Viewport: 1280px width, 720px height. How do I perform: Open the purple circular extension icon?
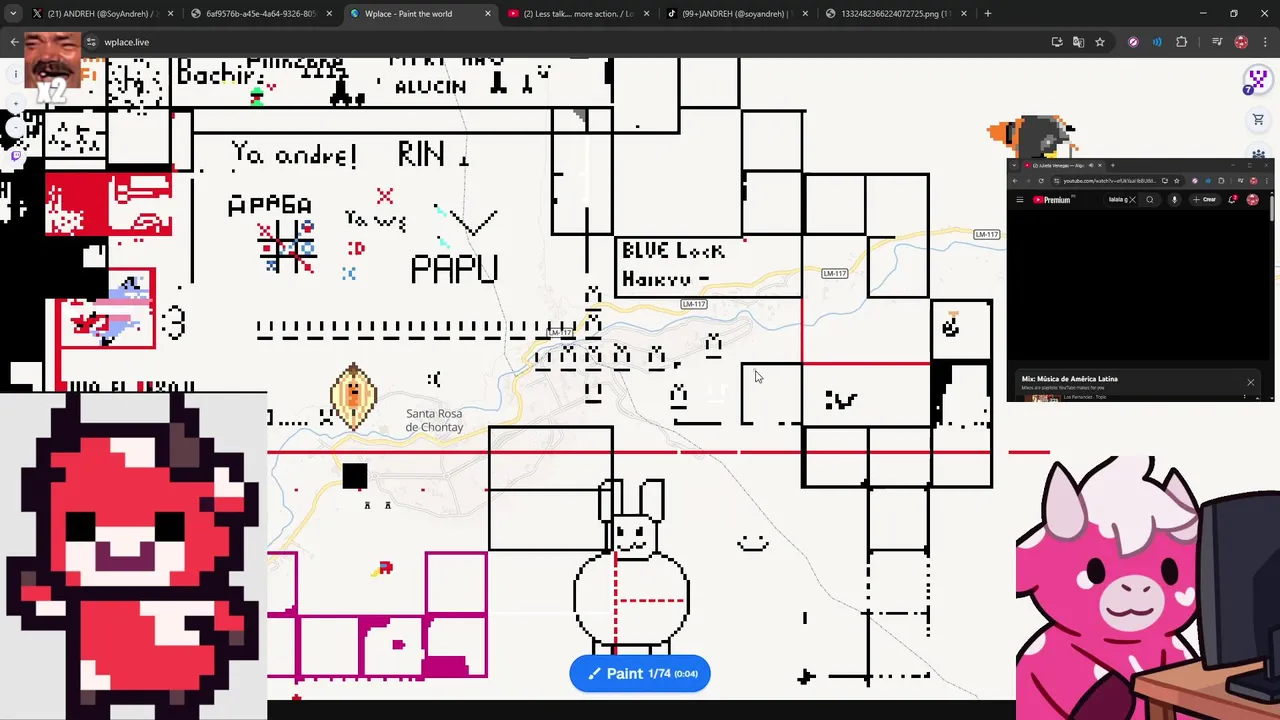click(x=1133, y=42)
